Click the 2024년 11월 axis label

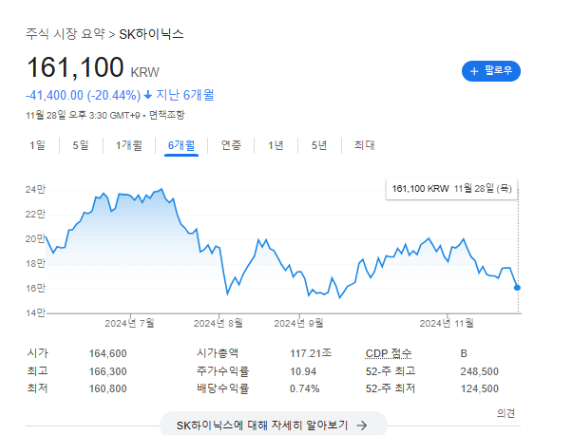click(447, 323)
